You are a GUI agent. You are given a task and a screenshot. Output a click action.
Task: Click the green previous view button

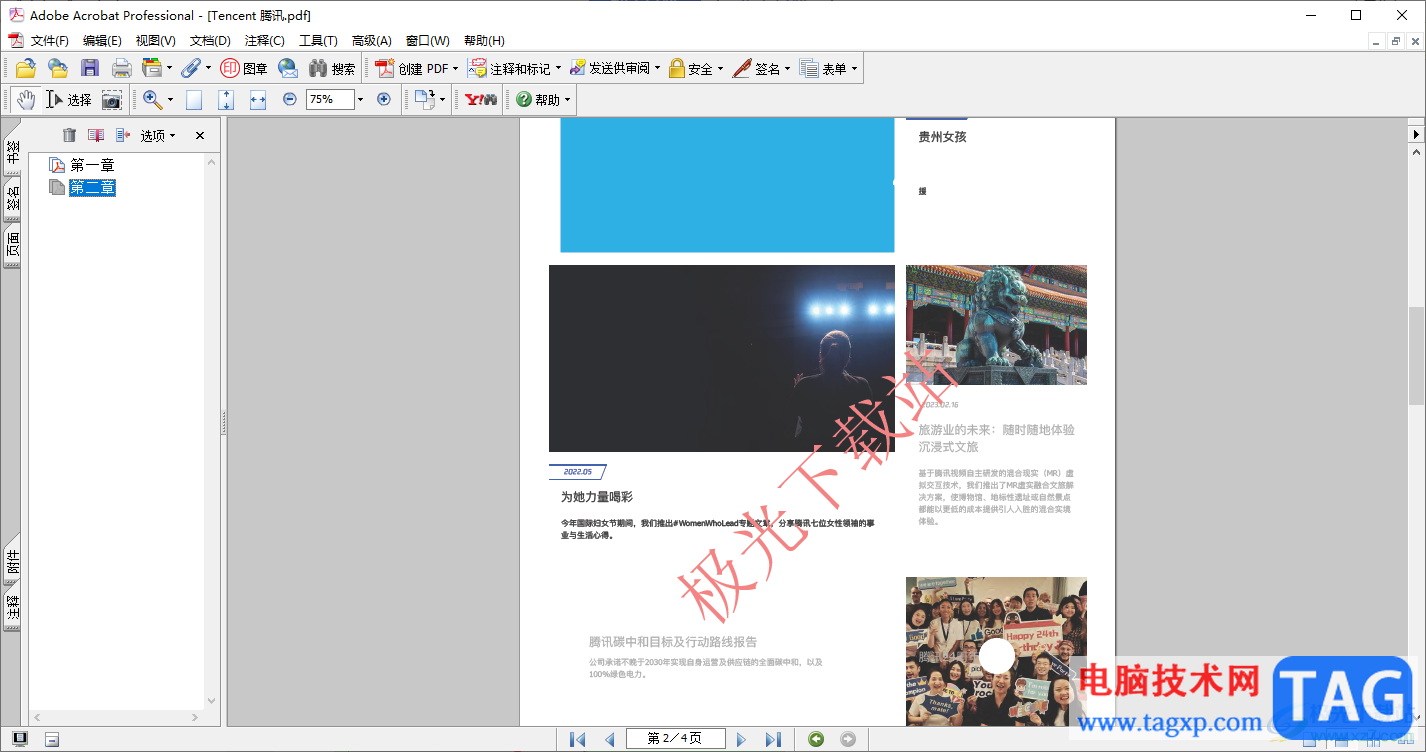[x=816, y=739]
